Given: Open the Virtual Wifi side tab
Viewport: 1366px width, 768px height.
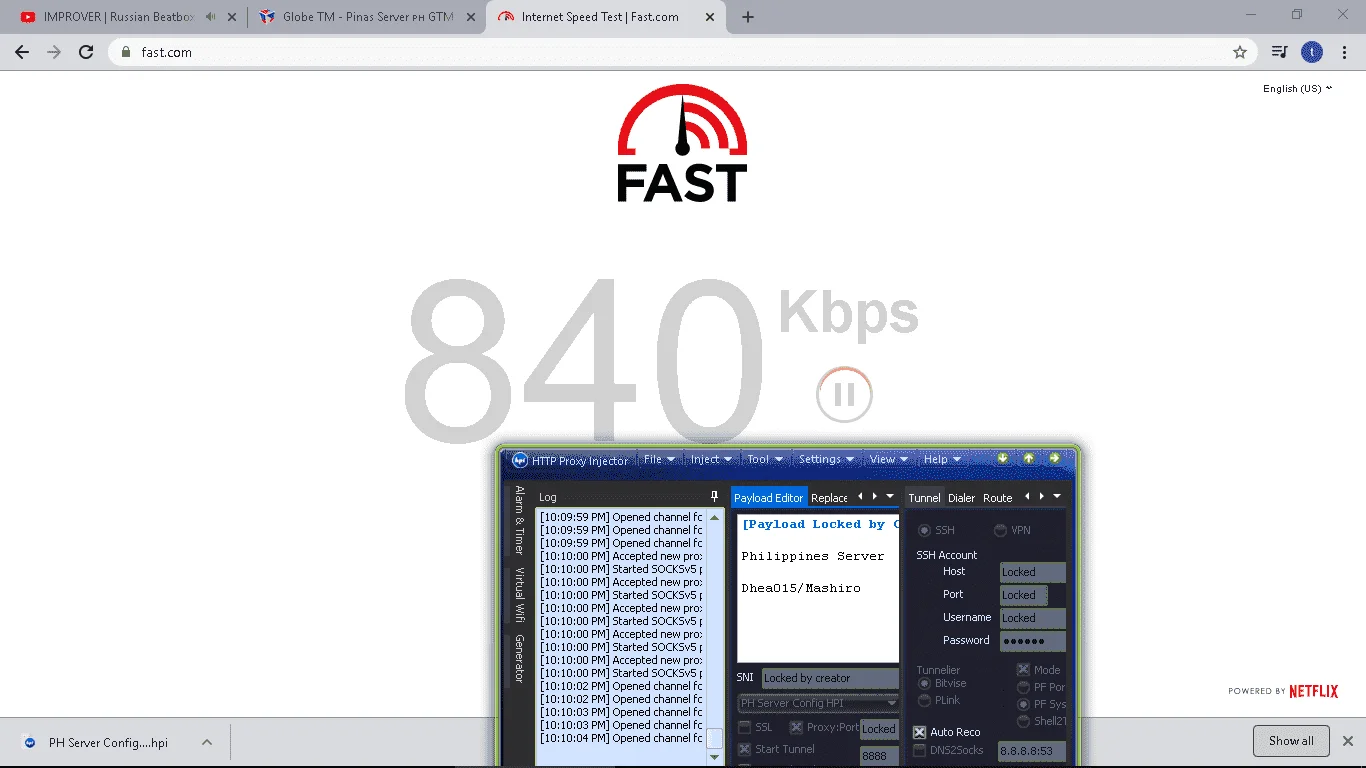Looking at the screenshot, I should coord(519,594).
